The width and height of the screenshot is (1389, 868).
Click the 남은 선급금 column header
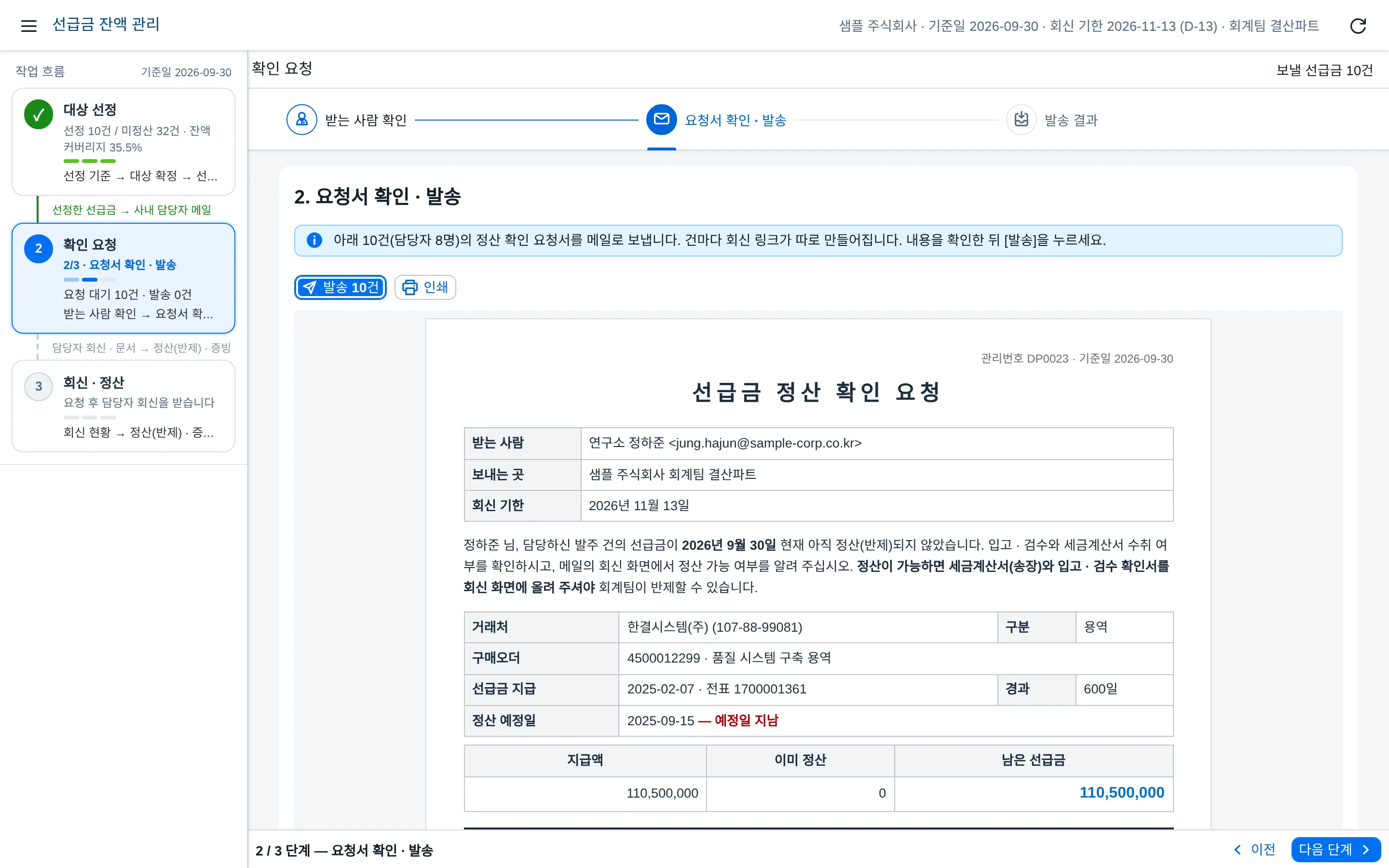click(x=1033, y=760)
